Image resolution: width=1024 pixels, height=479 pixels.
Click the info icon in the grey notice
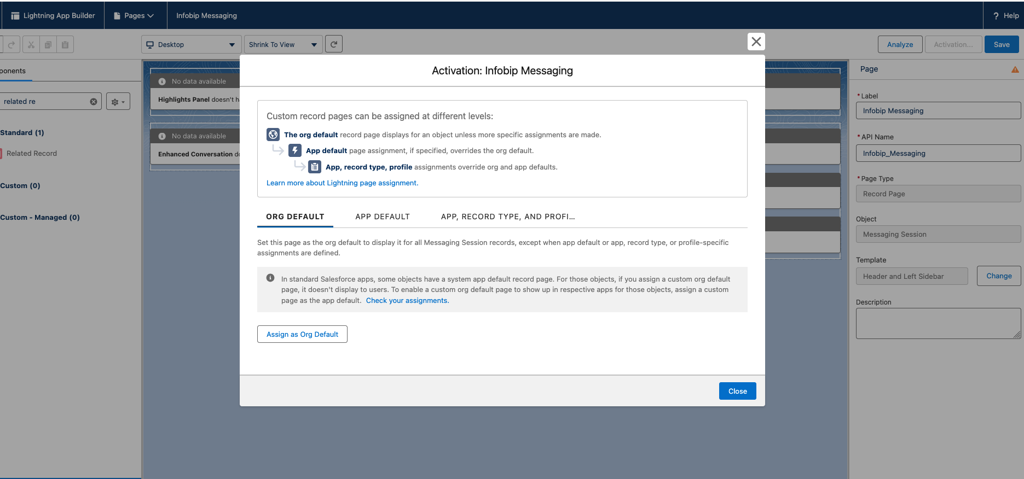(x=270, y=278)
